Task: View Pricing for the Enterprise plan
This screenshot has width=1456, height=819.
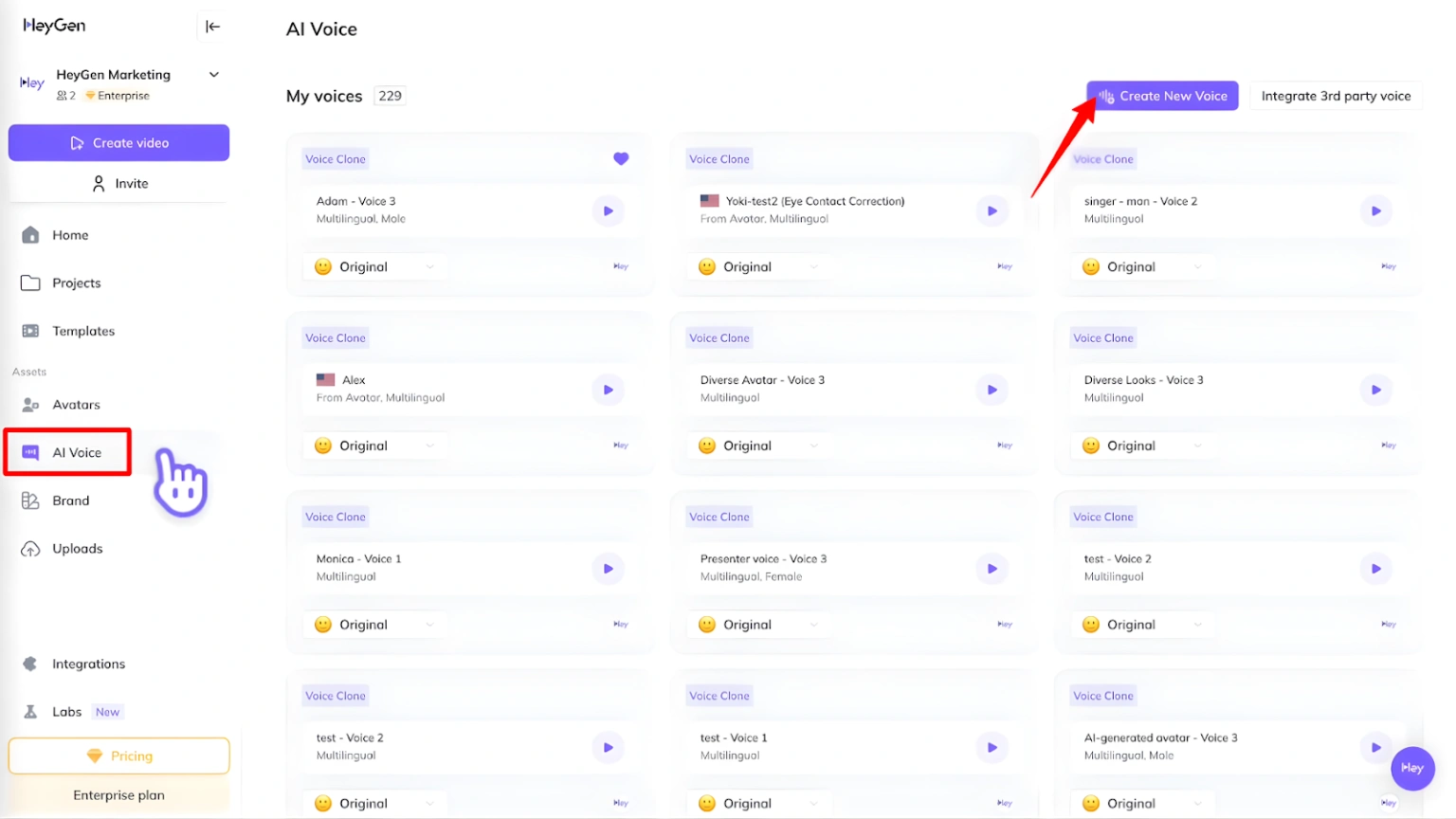Action: click(x=118, y=755)
